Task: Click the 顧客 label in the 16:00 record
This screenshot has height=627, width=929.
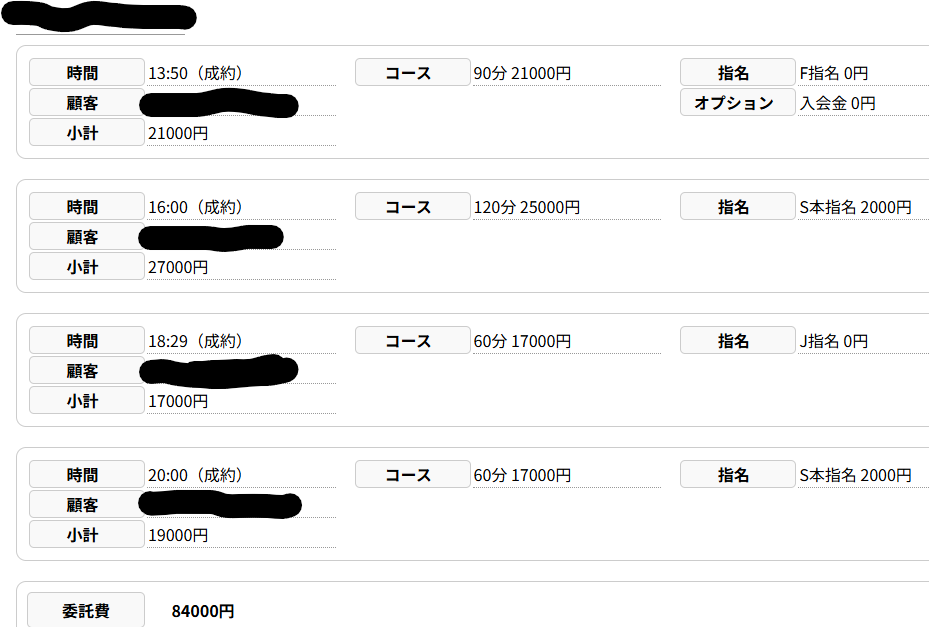Action: pos(86,237)
